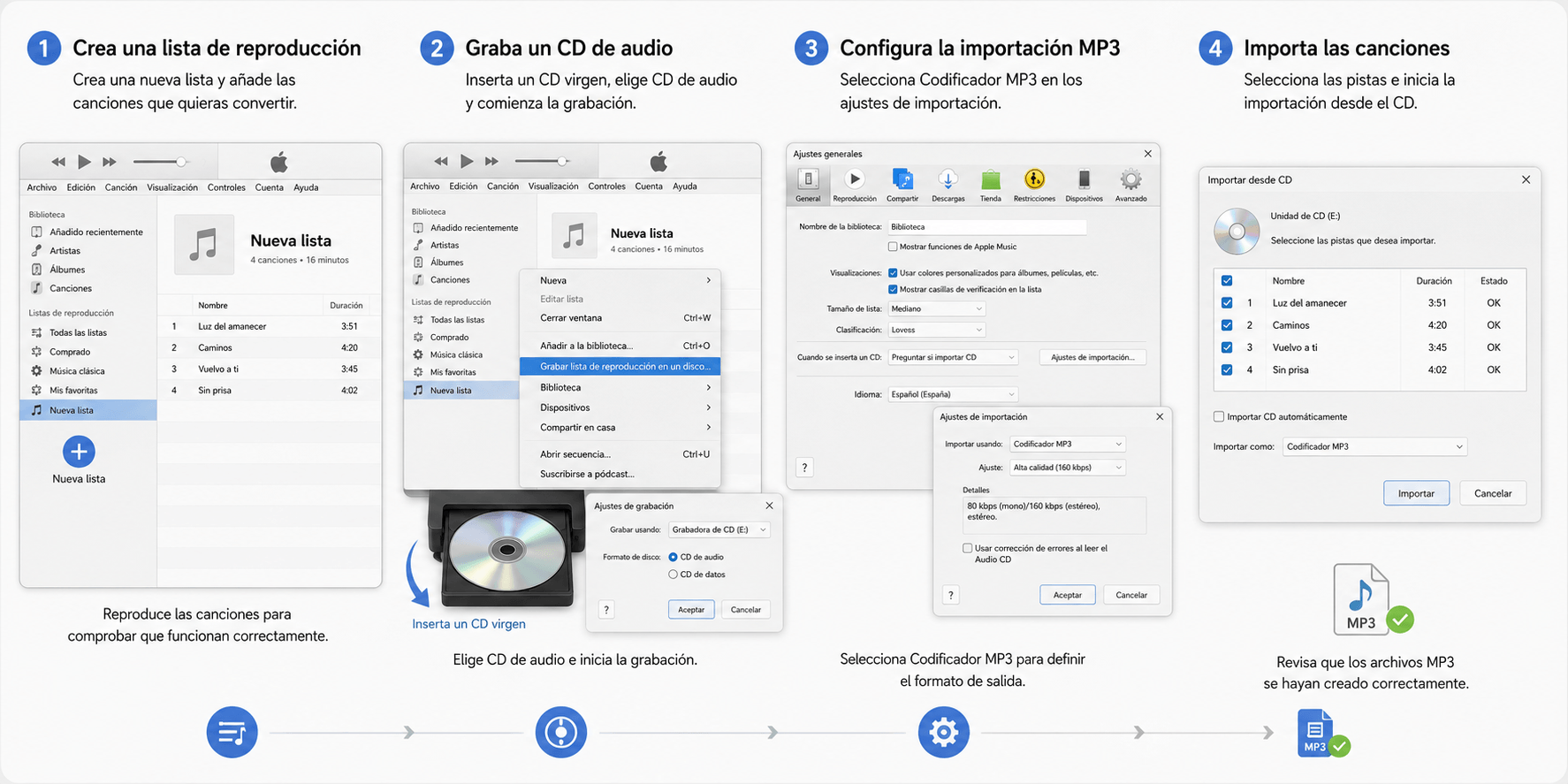The image size is (1568, 784).
Task: Choose Añadir a la biblioteca menu entry
Action: click(620, 346)
